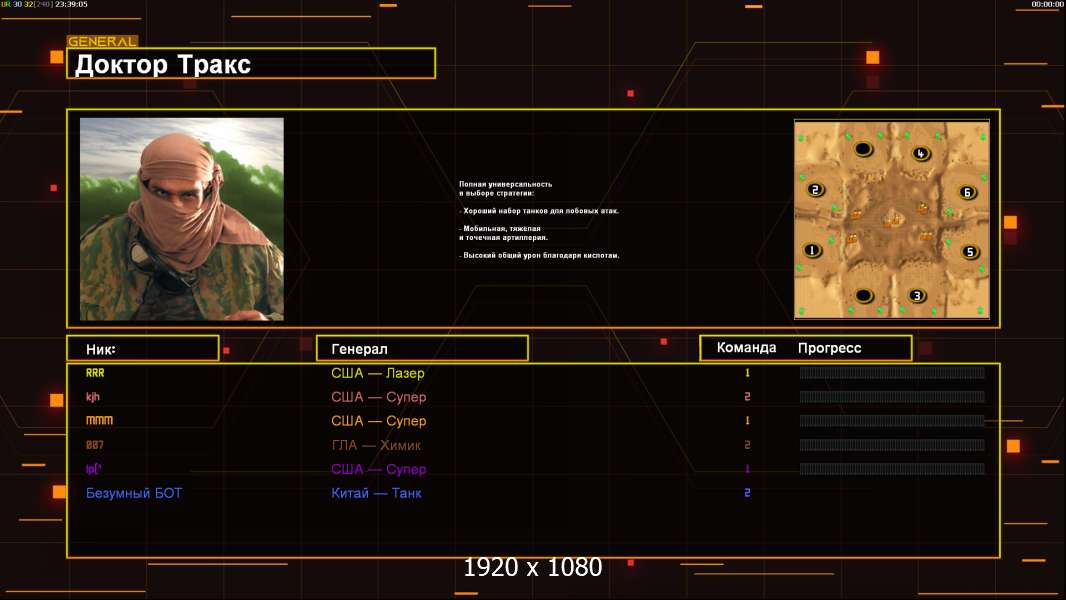Image resolution: width=1066 pixels, height=600 pixels.
Task: Click the loading progress bar for RRR
Action: (x=891, y=373)
